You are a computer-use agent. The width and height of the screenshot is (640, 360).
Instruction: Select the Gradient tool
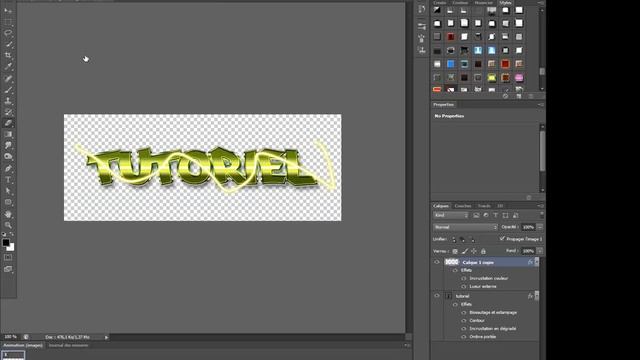point(8,134)
